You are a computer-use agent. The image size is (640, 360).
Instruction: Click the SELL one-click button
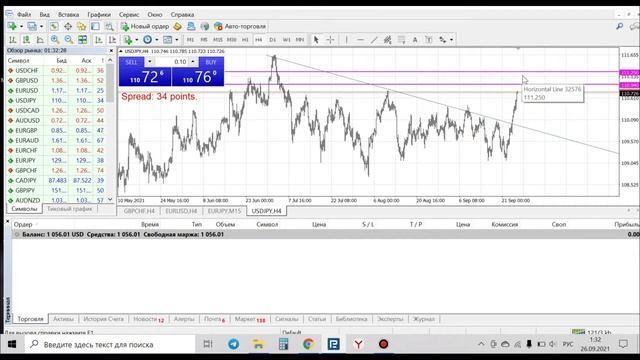pos(131,62)
